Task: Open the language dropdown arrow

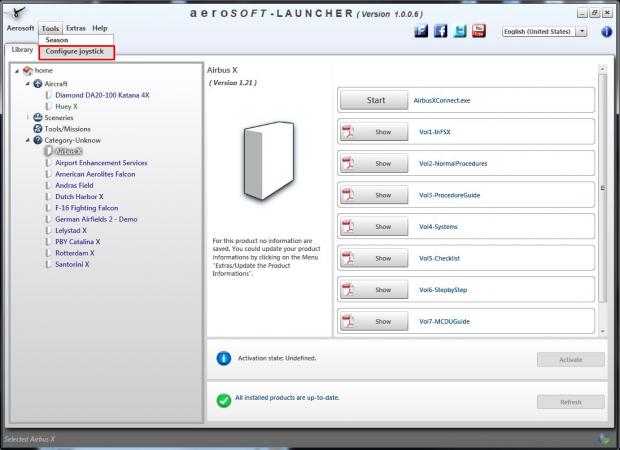Action: point(581,31)
